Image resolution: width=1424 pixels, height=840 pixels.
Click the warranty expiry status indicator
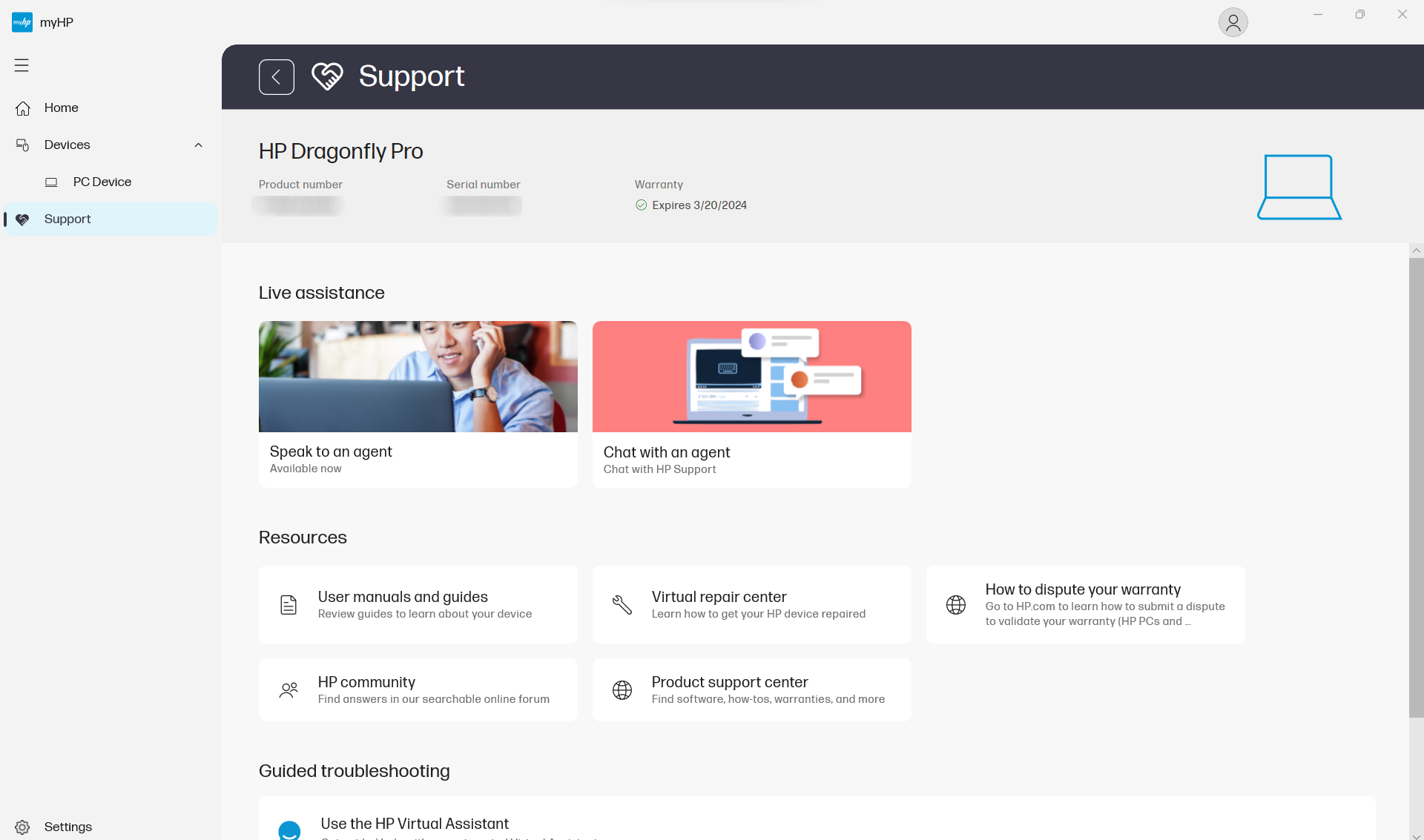[639, 205]
